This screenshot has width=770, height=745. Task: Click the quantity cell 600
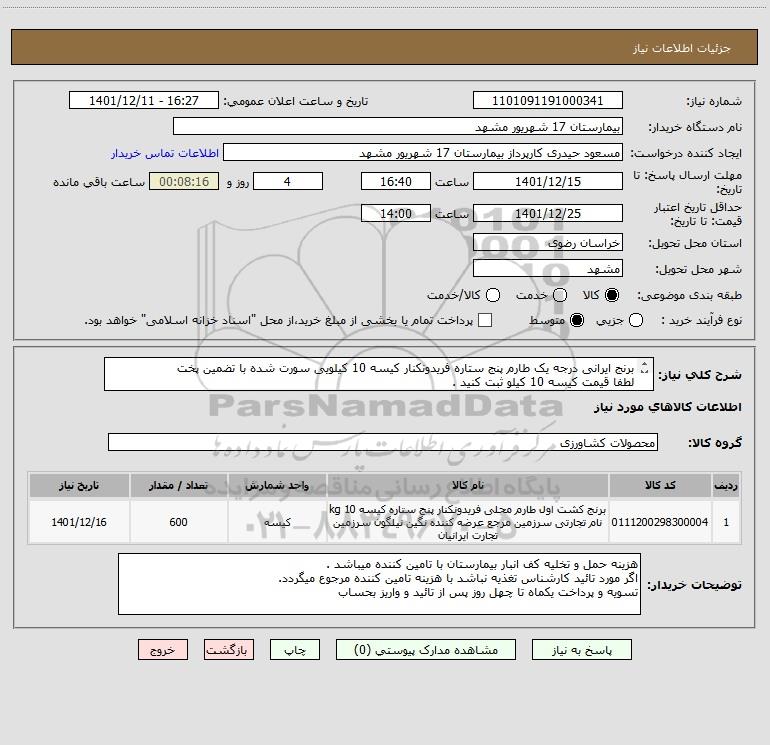pyautogui.click(x=179, y=522)
